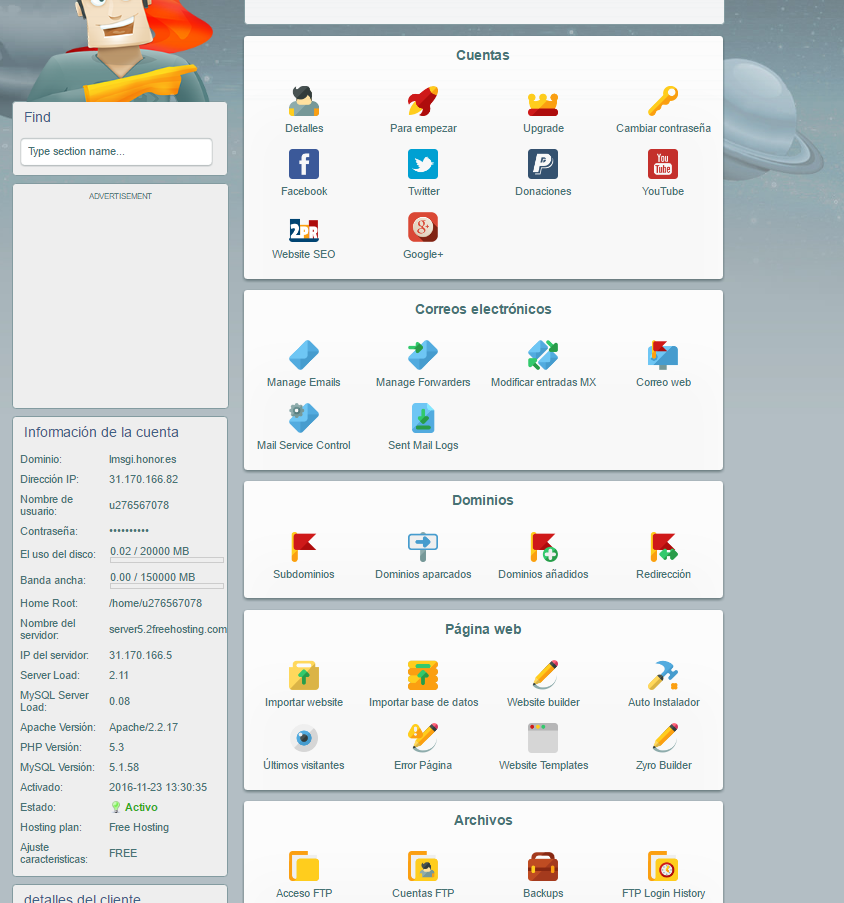844x903 pixels.
Task: Open Modificar entradas MX icon
Action: coord(543,356)
